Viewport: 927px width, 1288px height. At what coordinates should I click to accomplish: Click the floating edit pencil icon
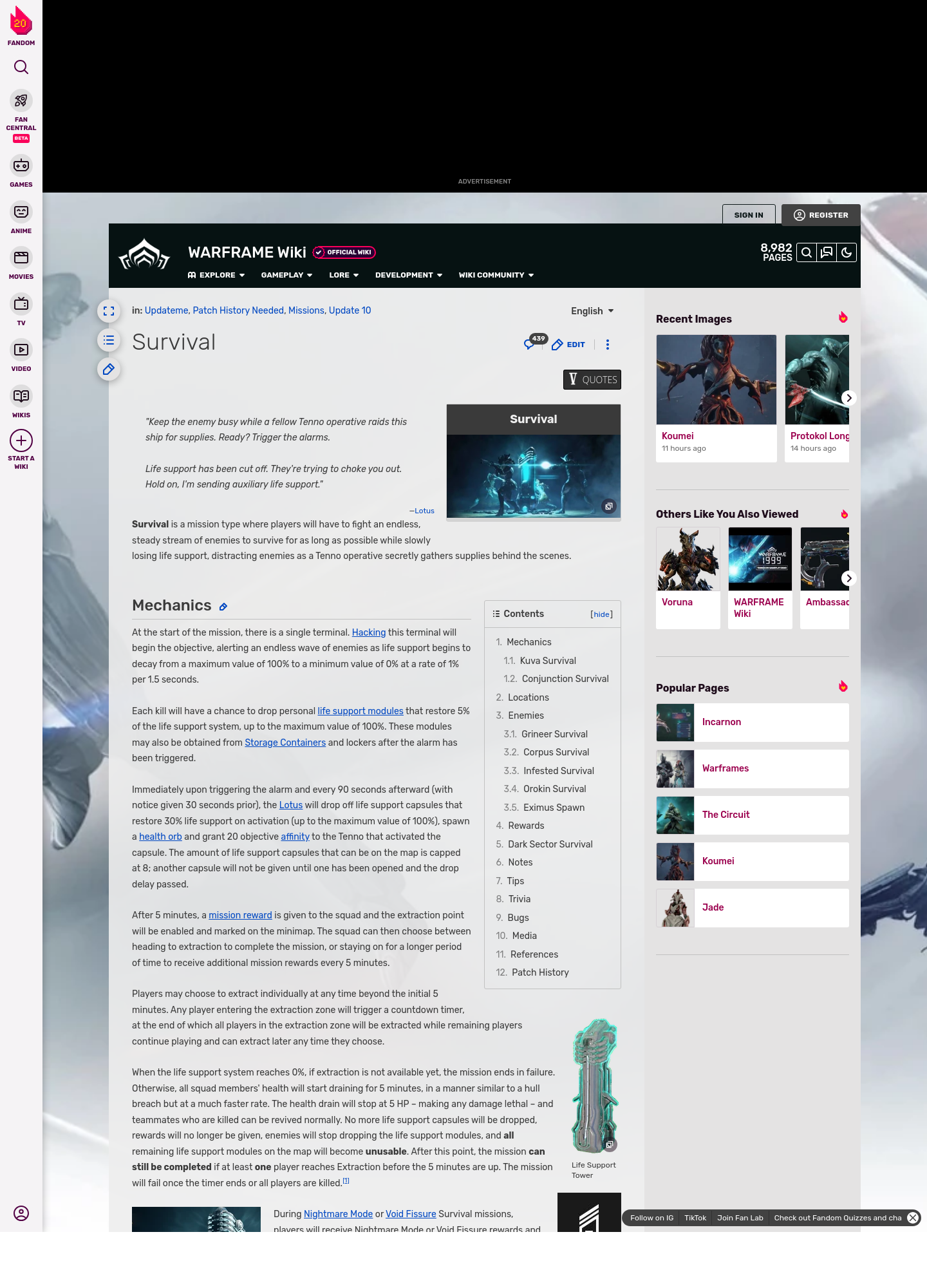109,369
